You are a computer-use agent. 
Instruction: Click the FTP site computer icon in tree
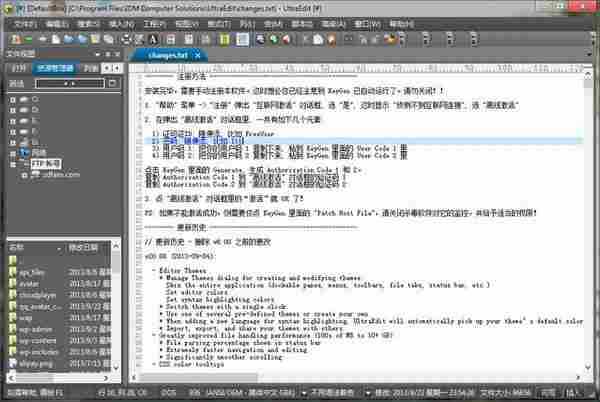click(x=36, y=175)
